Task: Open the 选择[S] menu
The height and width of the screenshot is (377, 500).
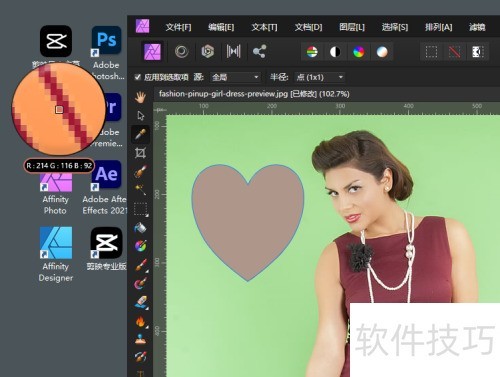Action: [x=395, y=27]
